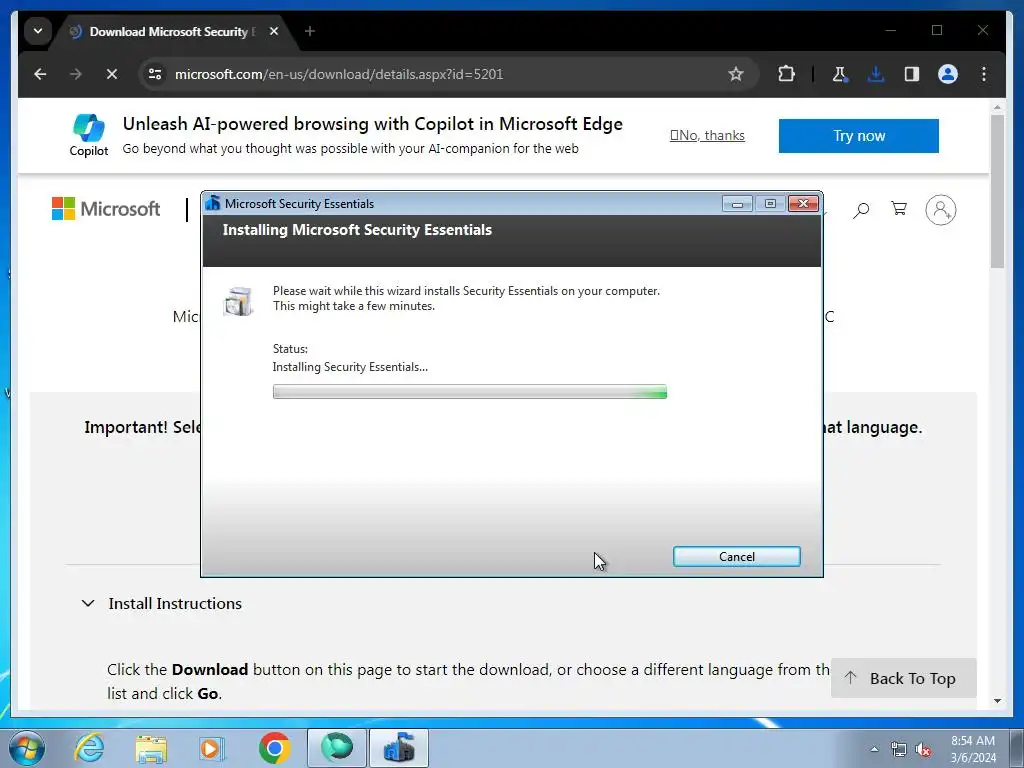Click Back To Top button
Image resolution: width=1024 pixels, height=768 pixels.
903,678
